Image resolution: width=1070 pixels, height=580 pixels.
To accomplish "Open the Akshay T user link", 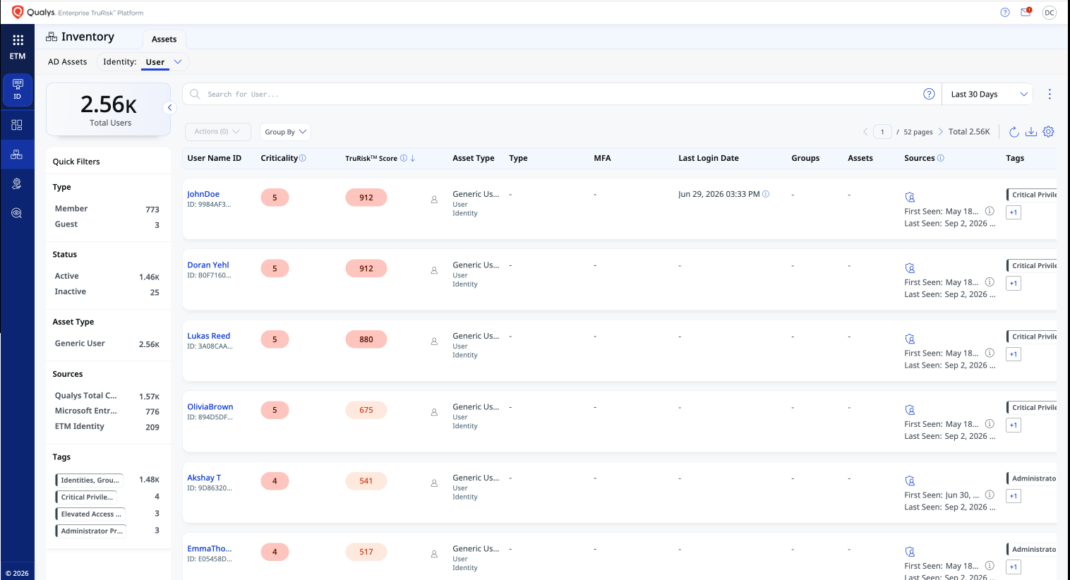I will 204,478.
